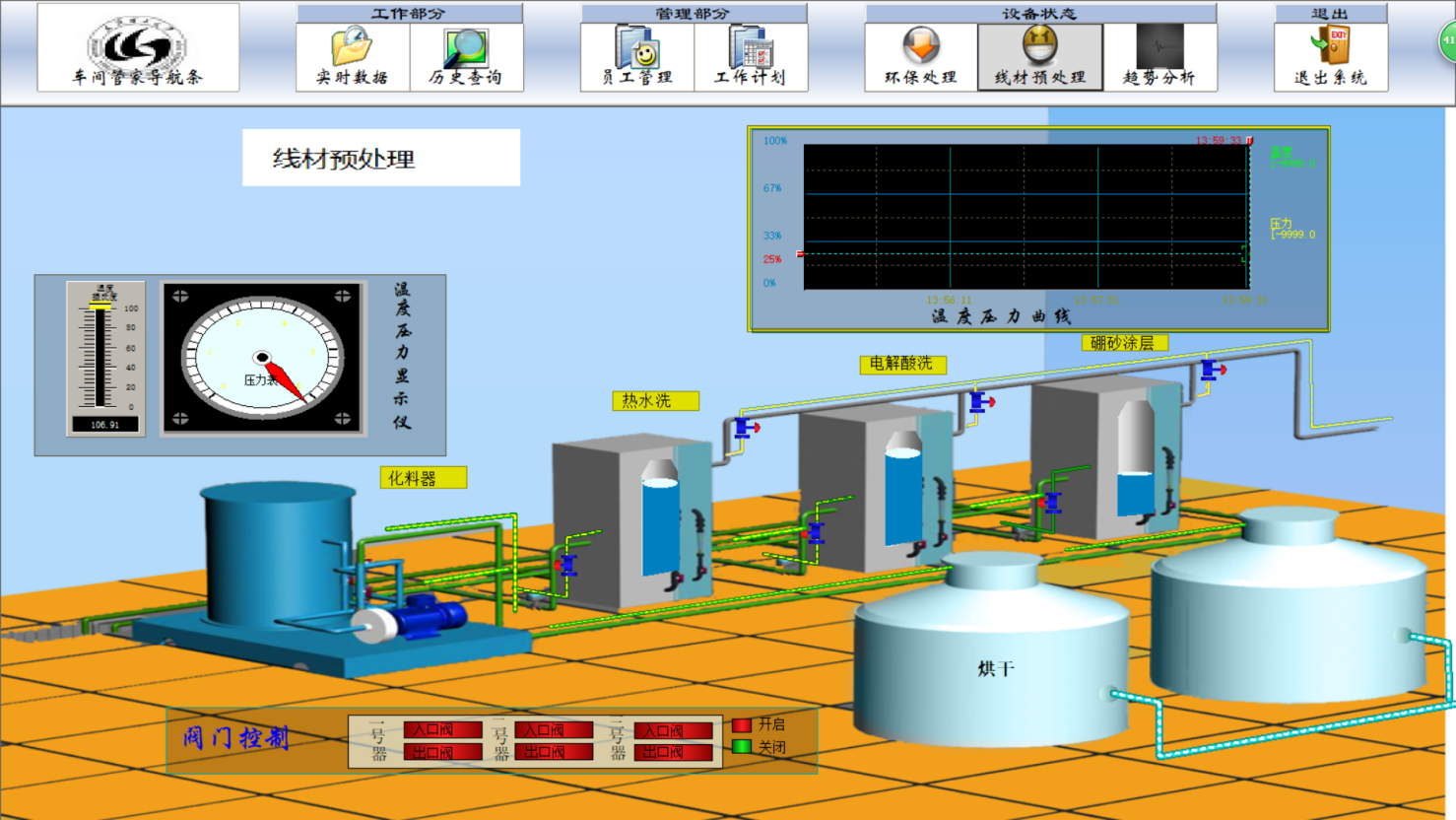This screenshot has height=820, width=1456.
Task: Click the 106.91 temperature readout
Action: (104, 425)
